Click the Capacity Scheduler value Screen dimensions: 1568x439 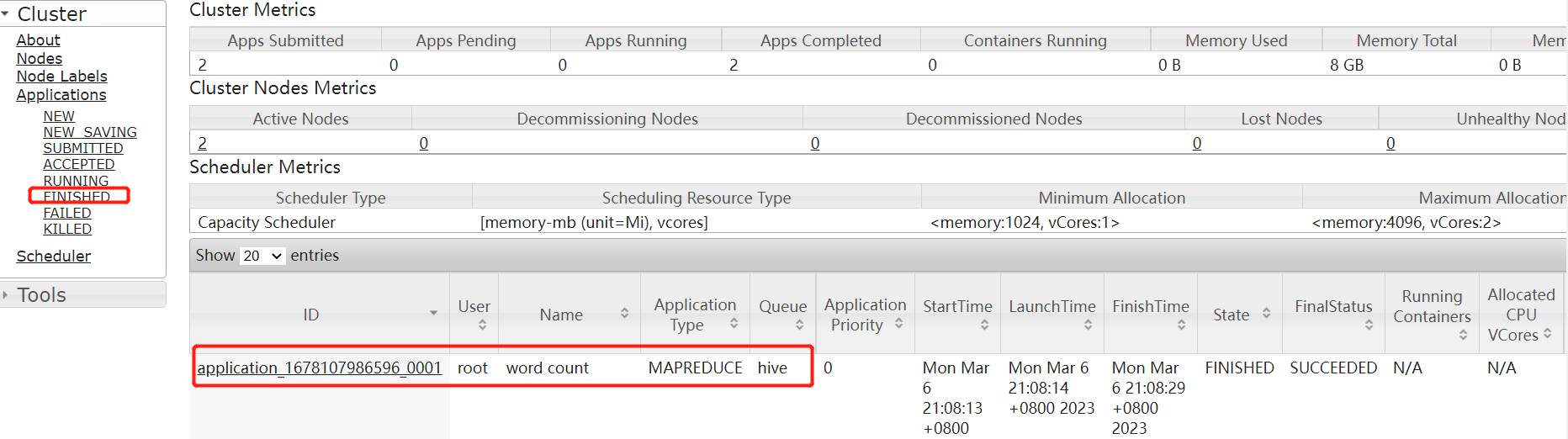point(267,222)
